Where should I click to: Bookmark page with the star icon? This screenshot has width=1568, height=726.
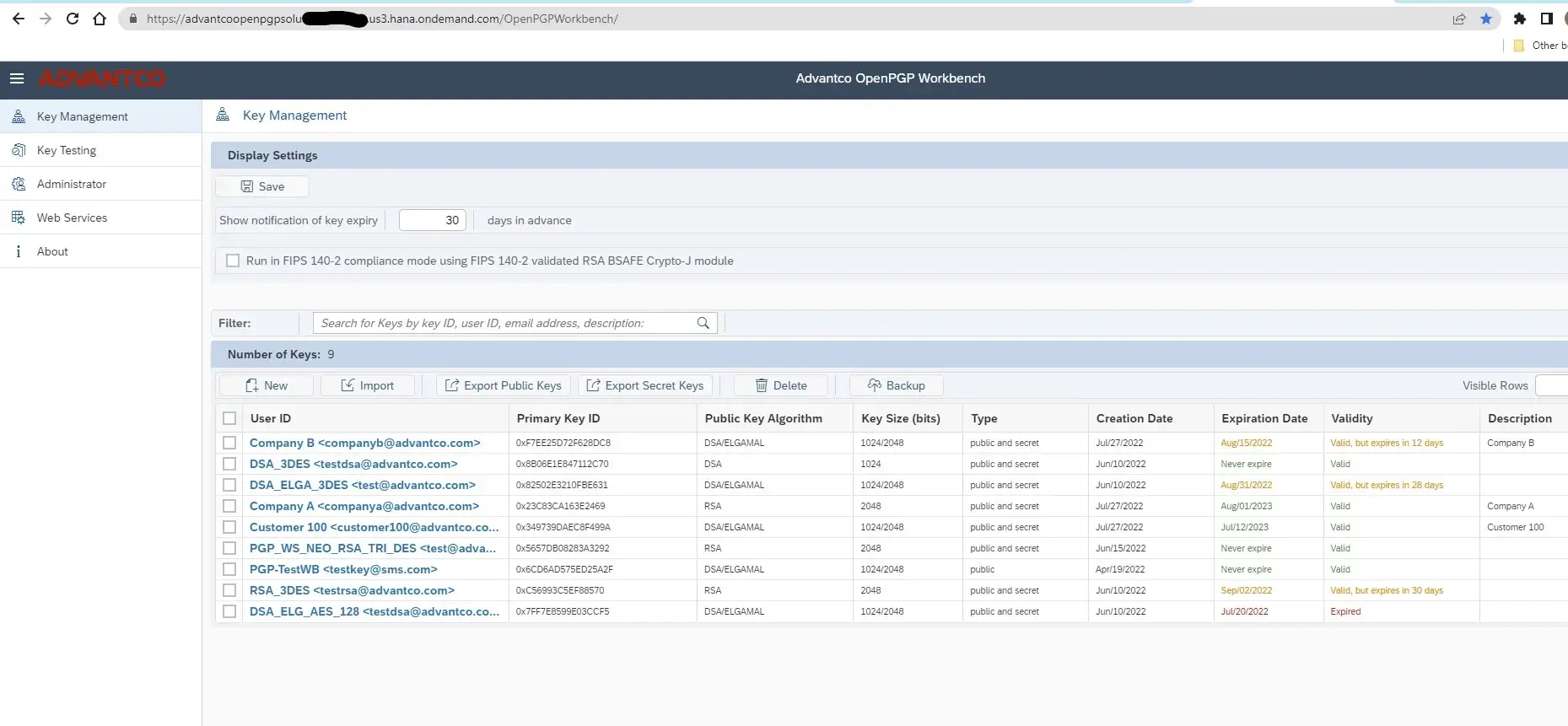(1486, 19)
